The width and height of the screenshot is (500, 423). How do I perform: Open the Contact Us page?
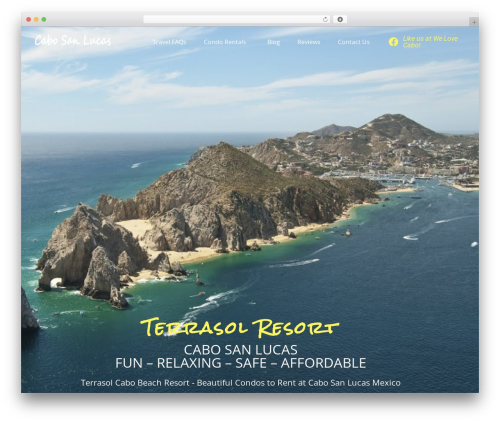pyautogui.click(x=353, y=42)
